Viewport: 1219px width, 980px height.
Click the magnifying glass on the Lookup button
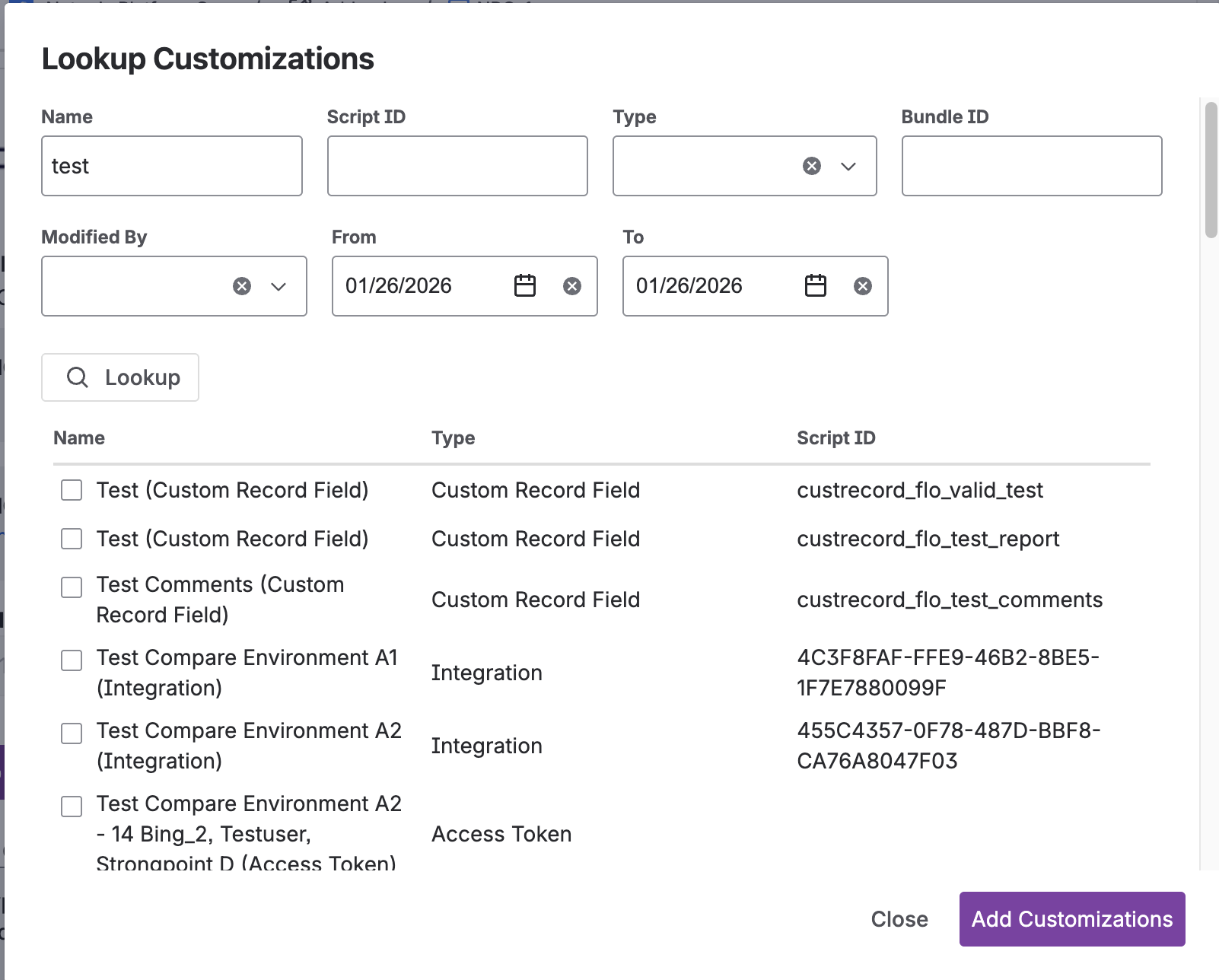[x=78, y=377]
